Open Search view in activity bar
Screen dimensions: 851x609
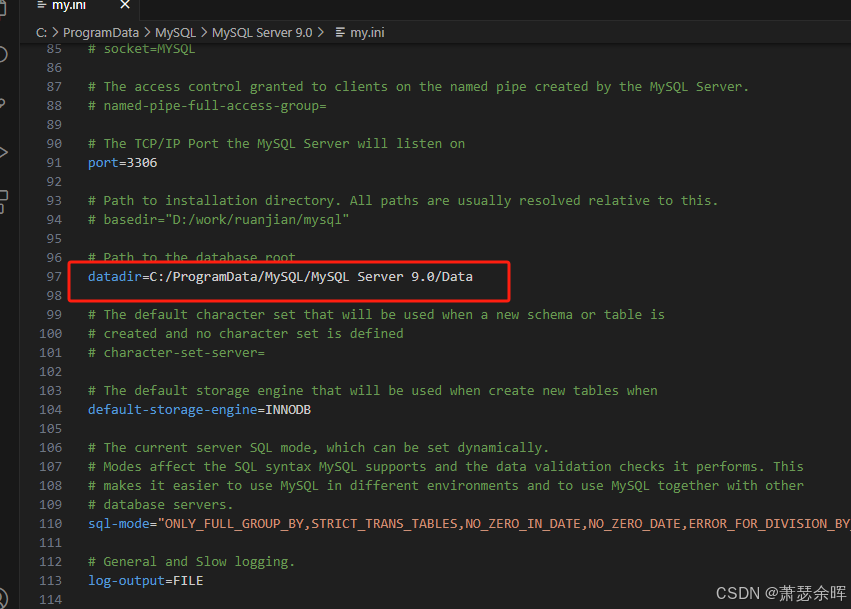tap(5, 54)
